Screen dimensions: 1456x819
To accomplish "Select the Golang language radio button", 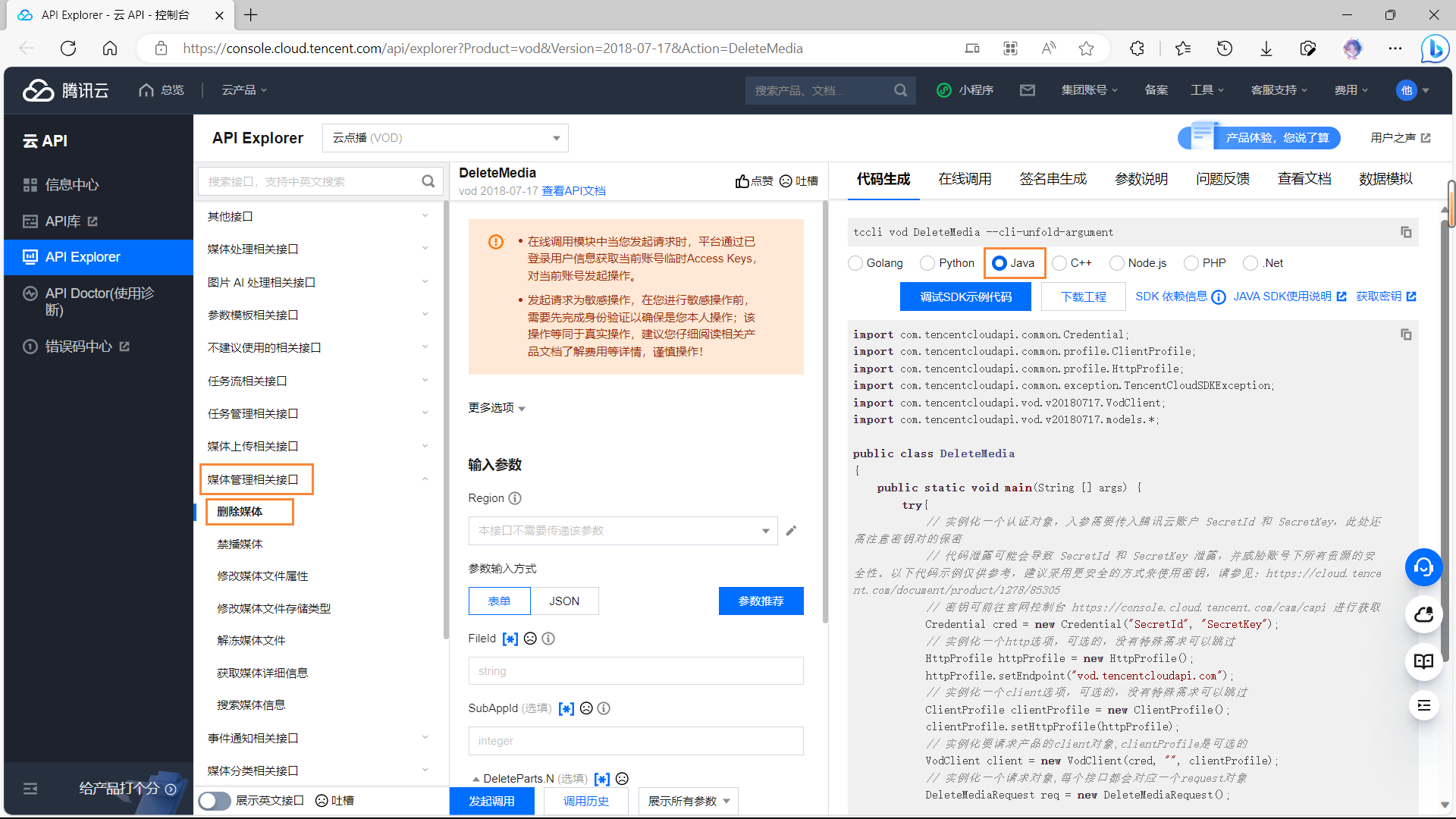I will coord(855,263).
